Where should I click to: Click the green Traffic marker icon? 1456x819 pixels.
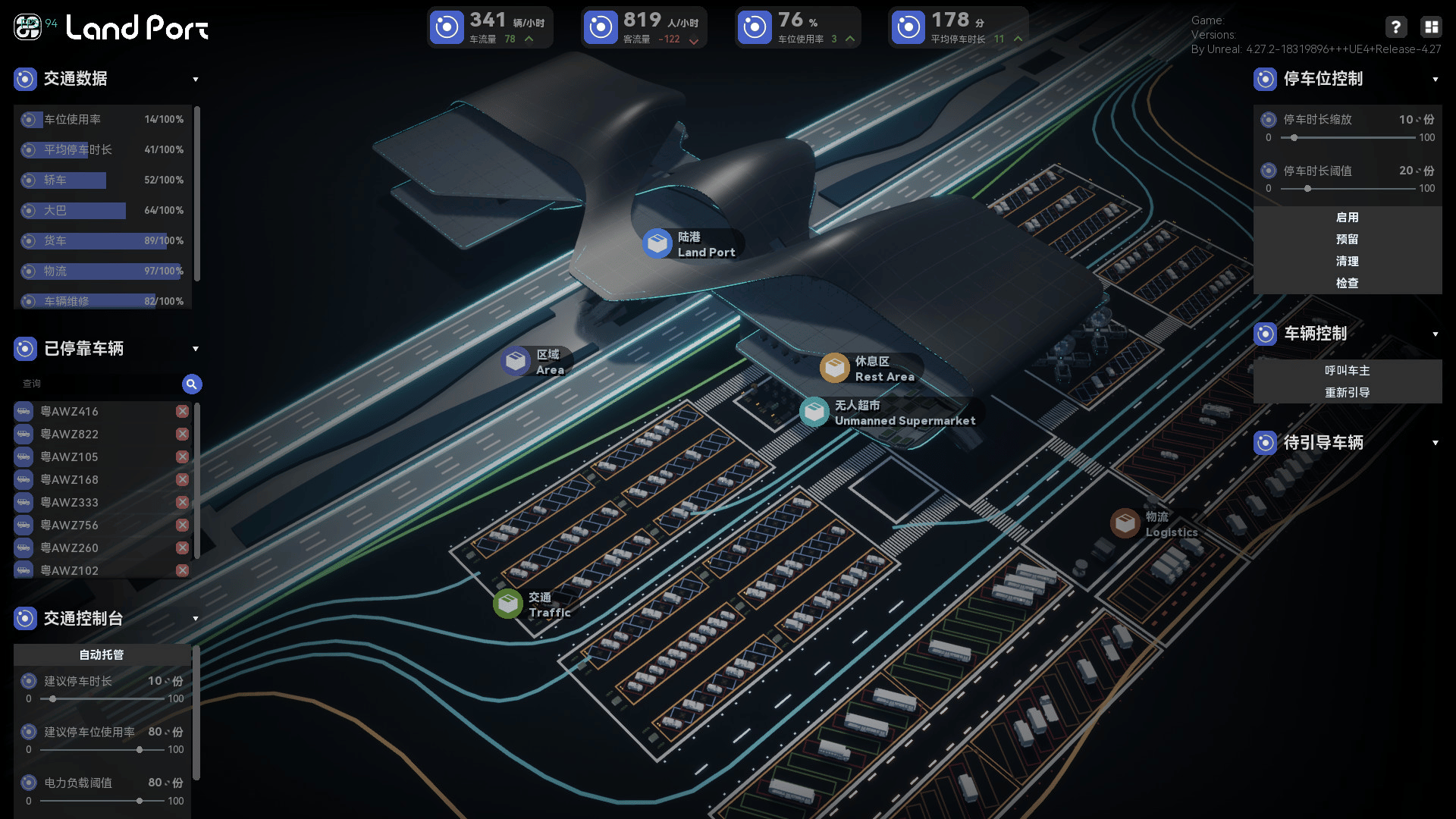[x=508, y=604]
